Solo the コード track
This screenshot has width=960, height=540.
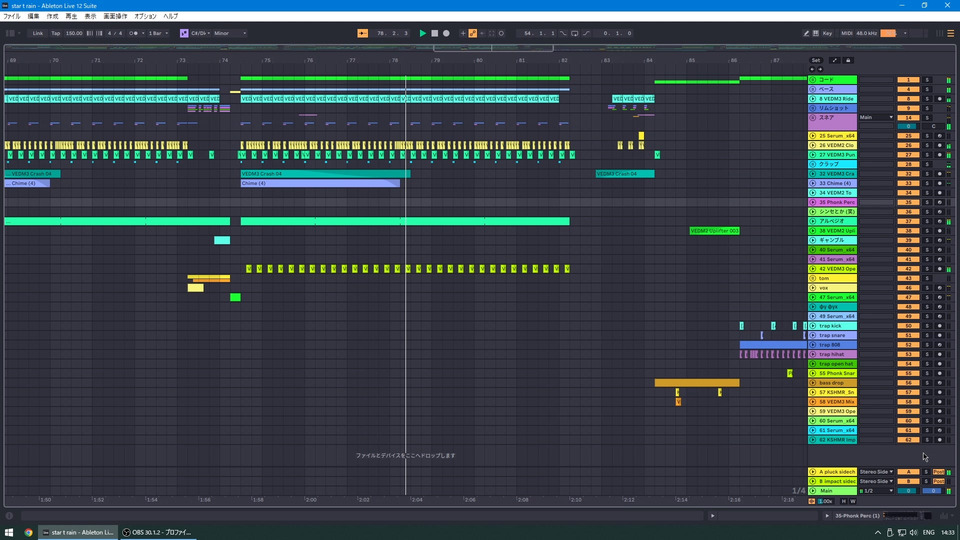click(926, 79)
